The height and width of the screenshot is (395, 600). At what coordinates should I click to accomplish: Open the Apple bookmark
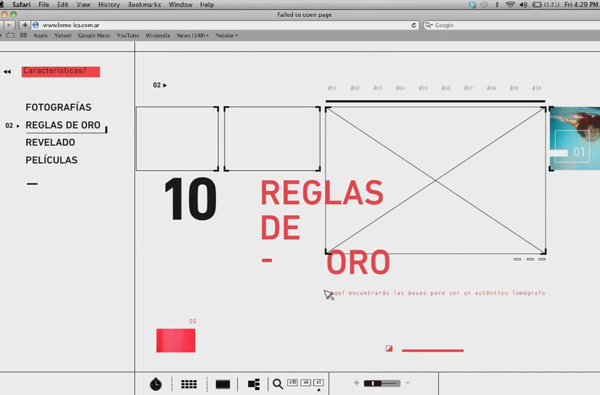point(41,35)
